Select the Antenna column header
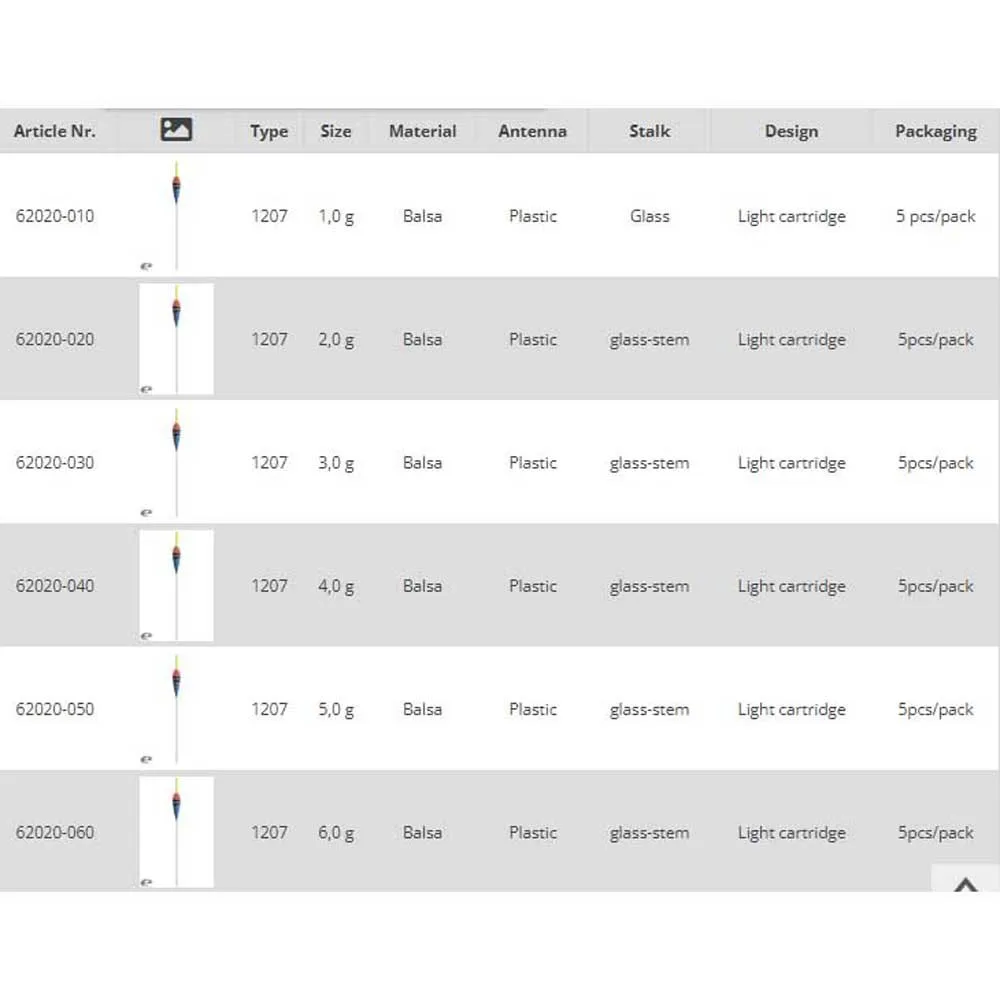The image size is (1000, 1000). (x=532, y=131)
